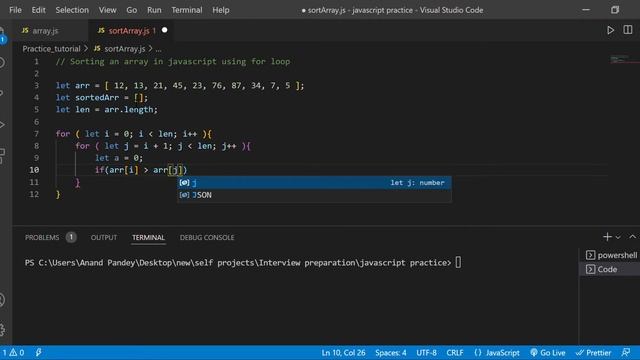The image size is (640, 360).
Task: Start the Go Live server
Action: click(x=548, y=353)
